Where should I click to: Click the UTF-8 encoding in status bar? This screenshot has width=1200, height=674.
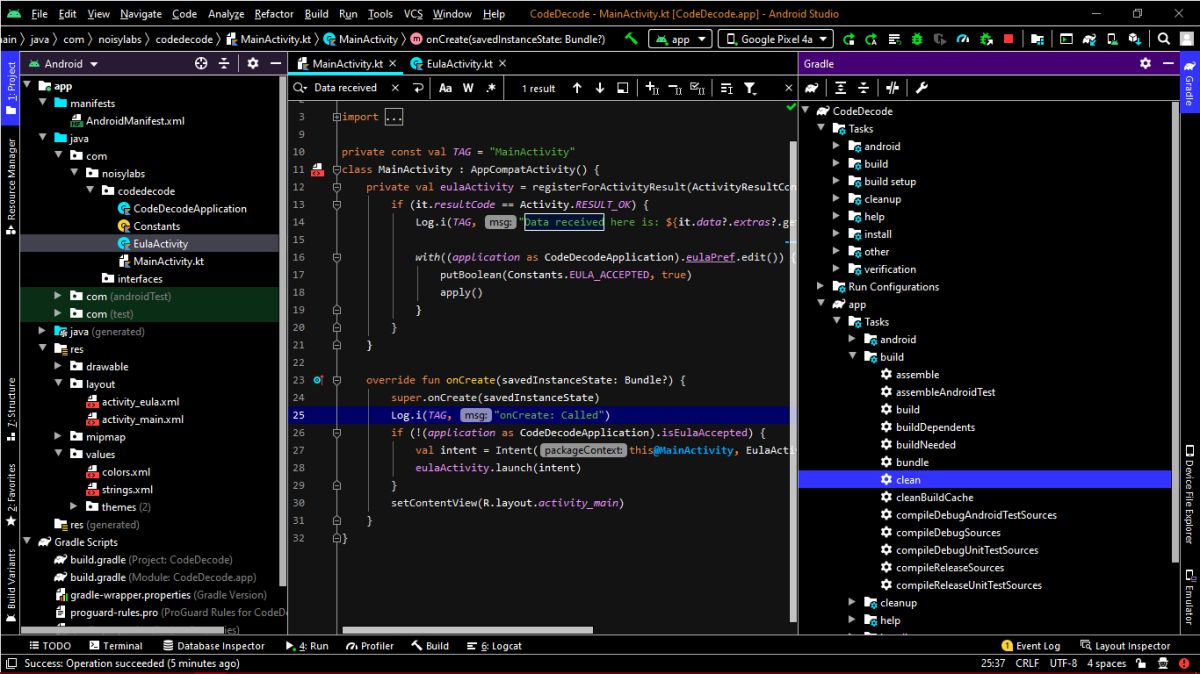coord(1063,663)
